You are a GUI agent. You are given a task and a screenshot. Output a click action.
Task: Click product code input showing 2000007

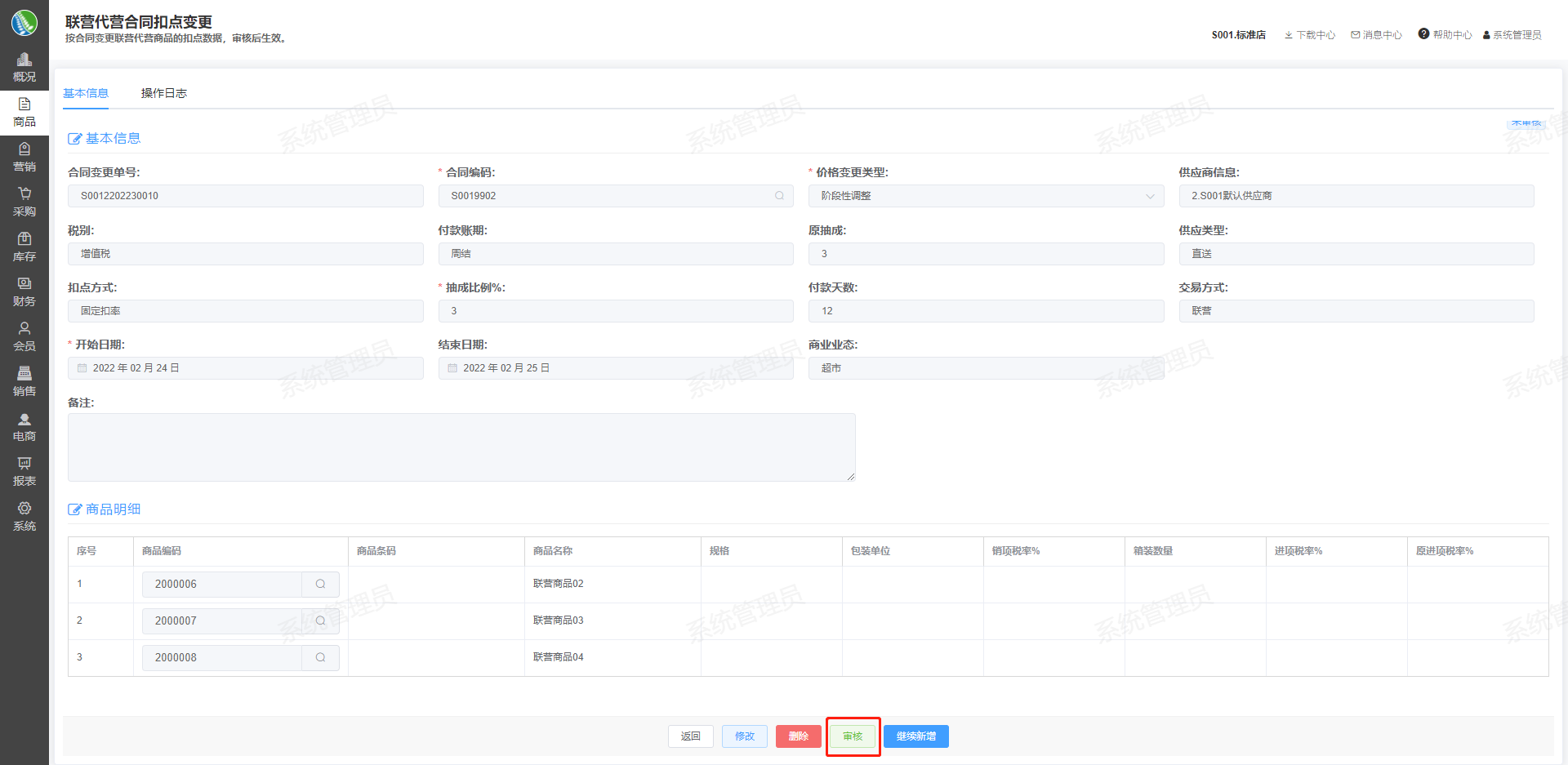pyautogui.click(x=222, y=620)
